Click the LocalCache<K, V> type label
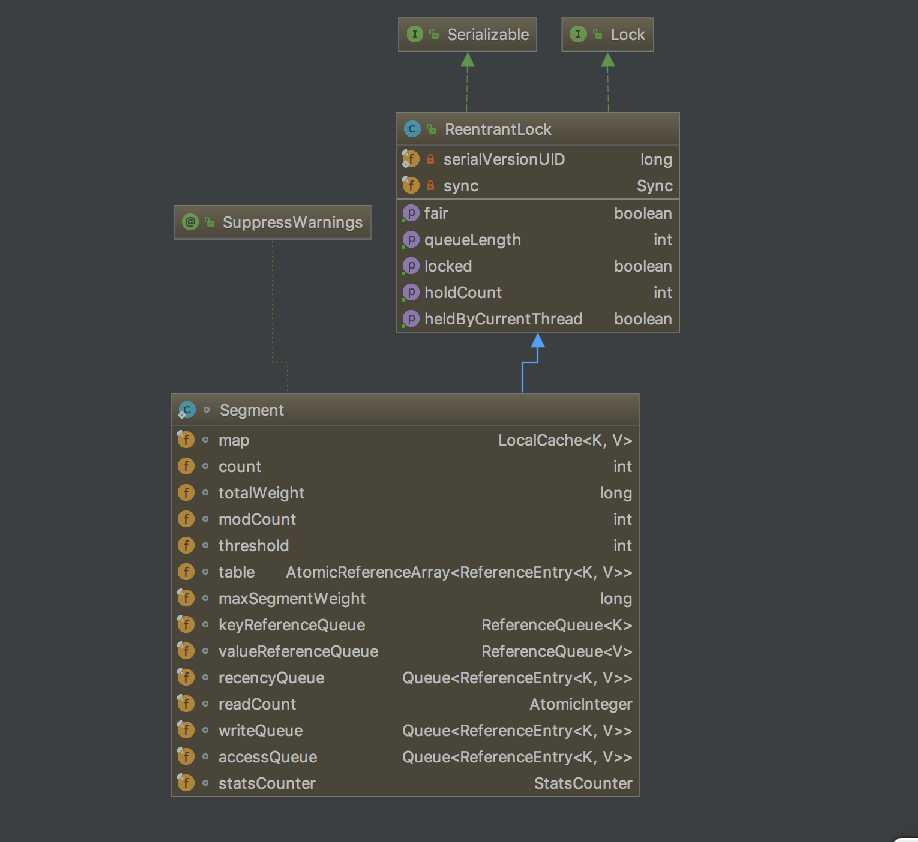Screen dimensions: 918x842 point(565,440)
